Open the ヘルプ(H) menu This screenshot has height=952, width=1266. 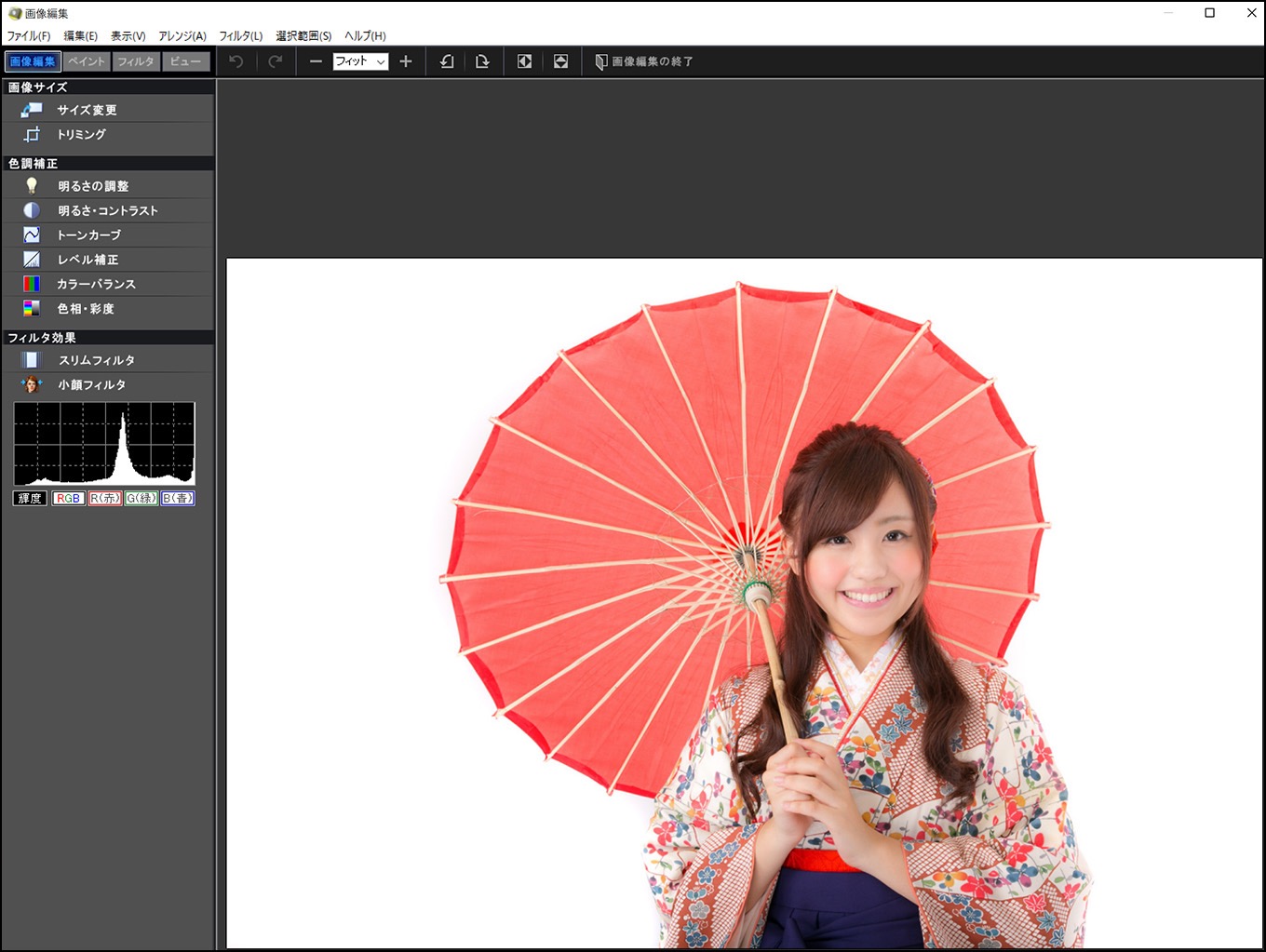[x=365, y=36]
